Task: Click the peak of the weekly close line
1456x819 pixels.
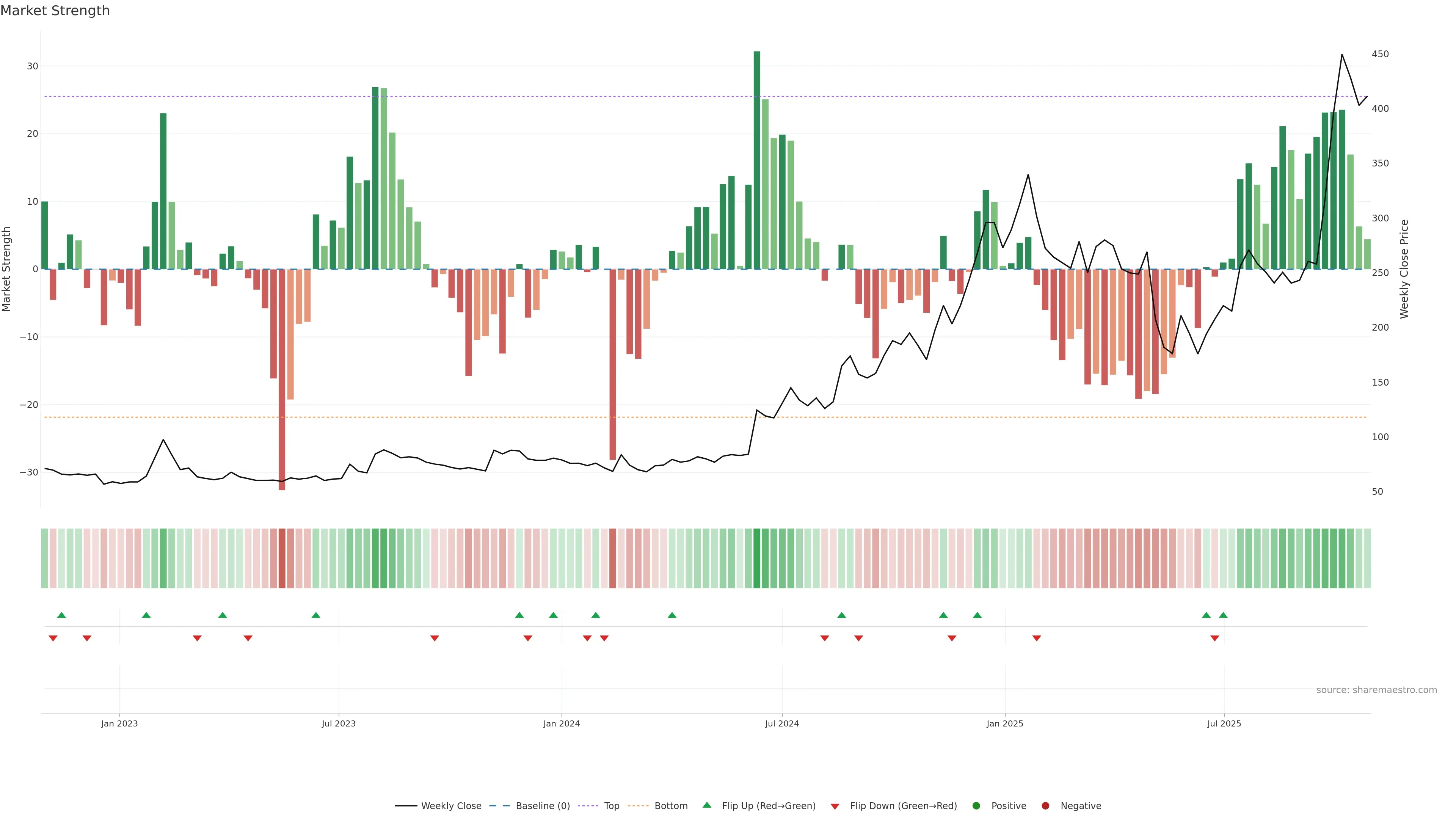Action: click(x=1342, y=55)
